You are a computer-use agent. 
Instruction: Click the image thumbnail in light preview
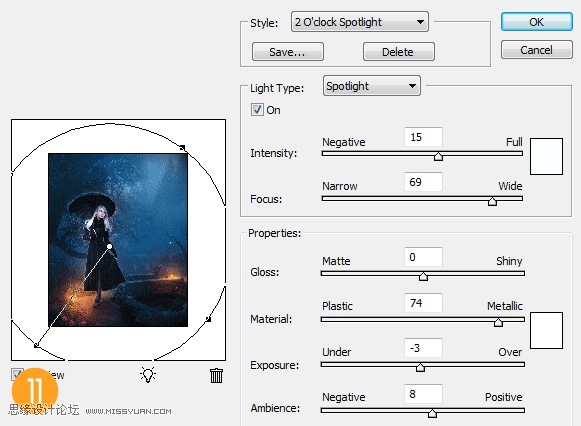coord(118,240)
